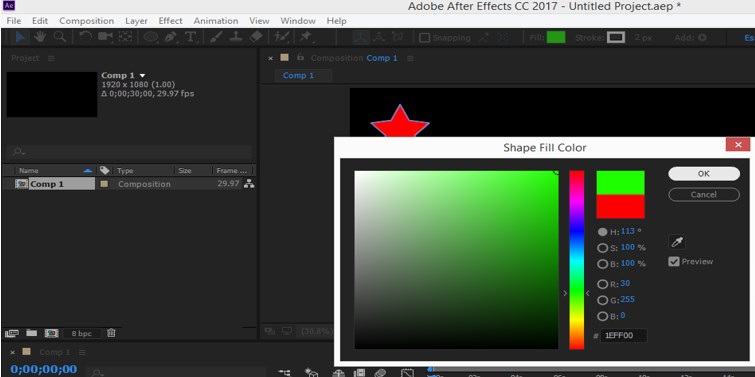Image resolution: width=755 pixels, height=377 pixels.
Task: Click the shy layers umbrella icon in timeline
Action: (x=339, y=373)
